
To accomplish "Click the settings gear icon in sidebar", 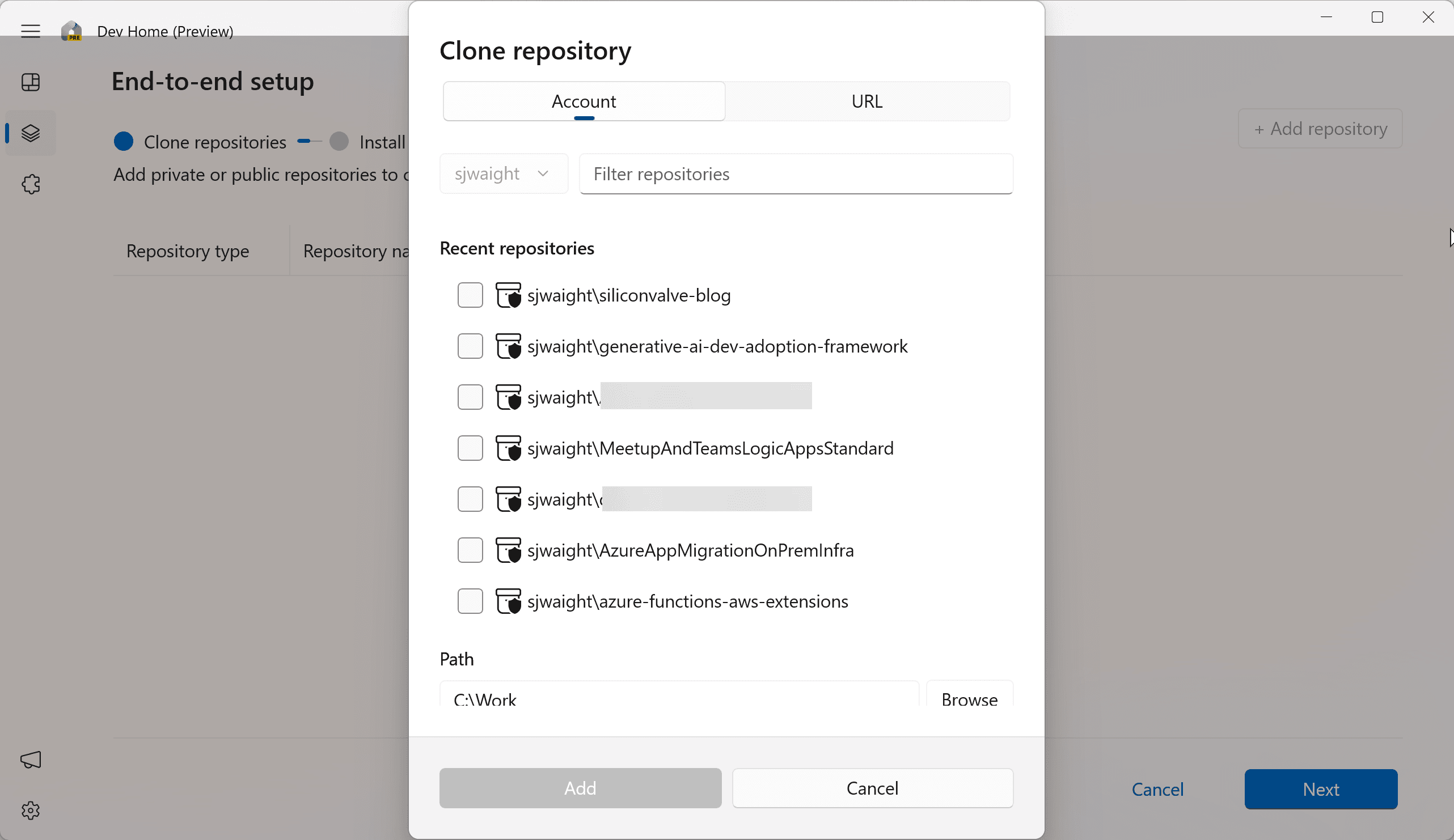I will (x=30, y=810).
